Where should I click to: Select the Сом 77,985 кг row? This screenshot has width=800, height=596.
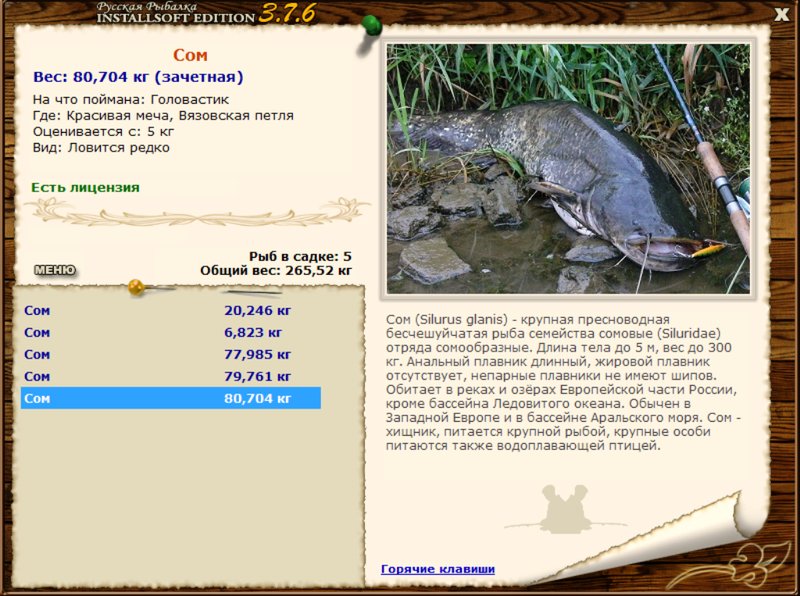(171, 354)
